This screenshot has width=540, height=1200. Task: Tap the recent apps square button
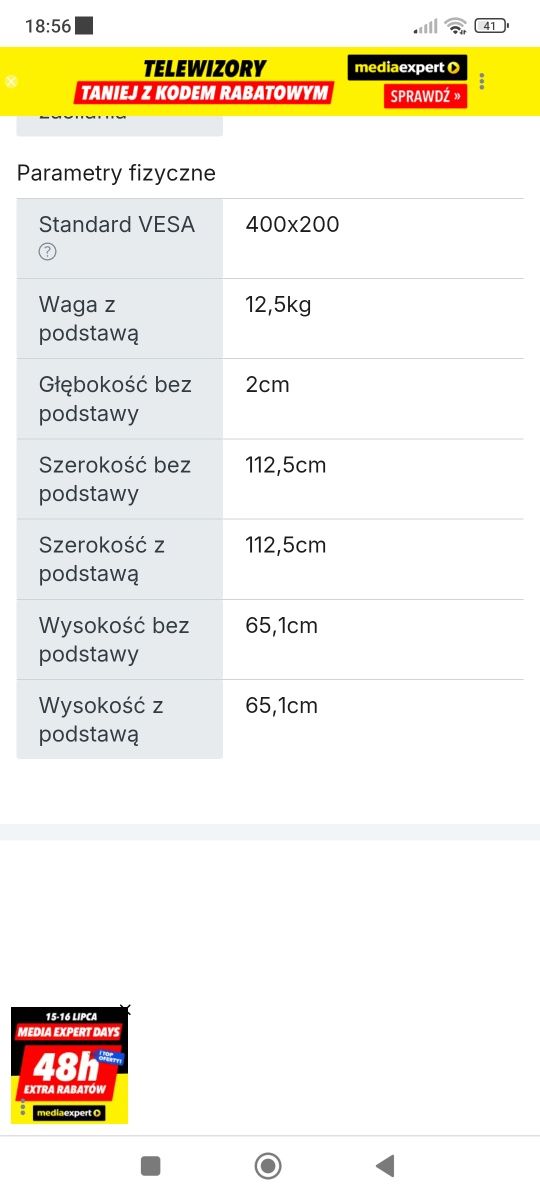[151, 1165]
